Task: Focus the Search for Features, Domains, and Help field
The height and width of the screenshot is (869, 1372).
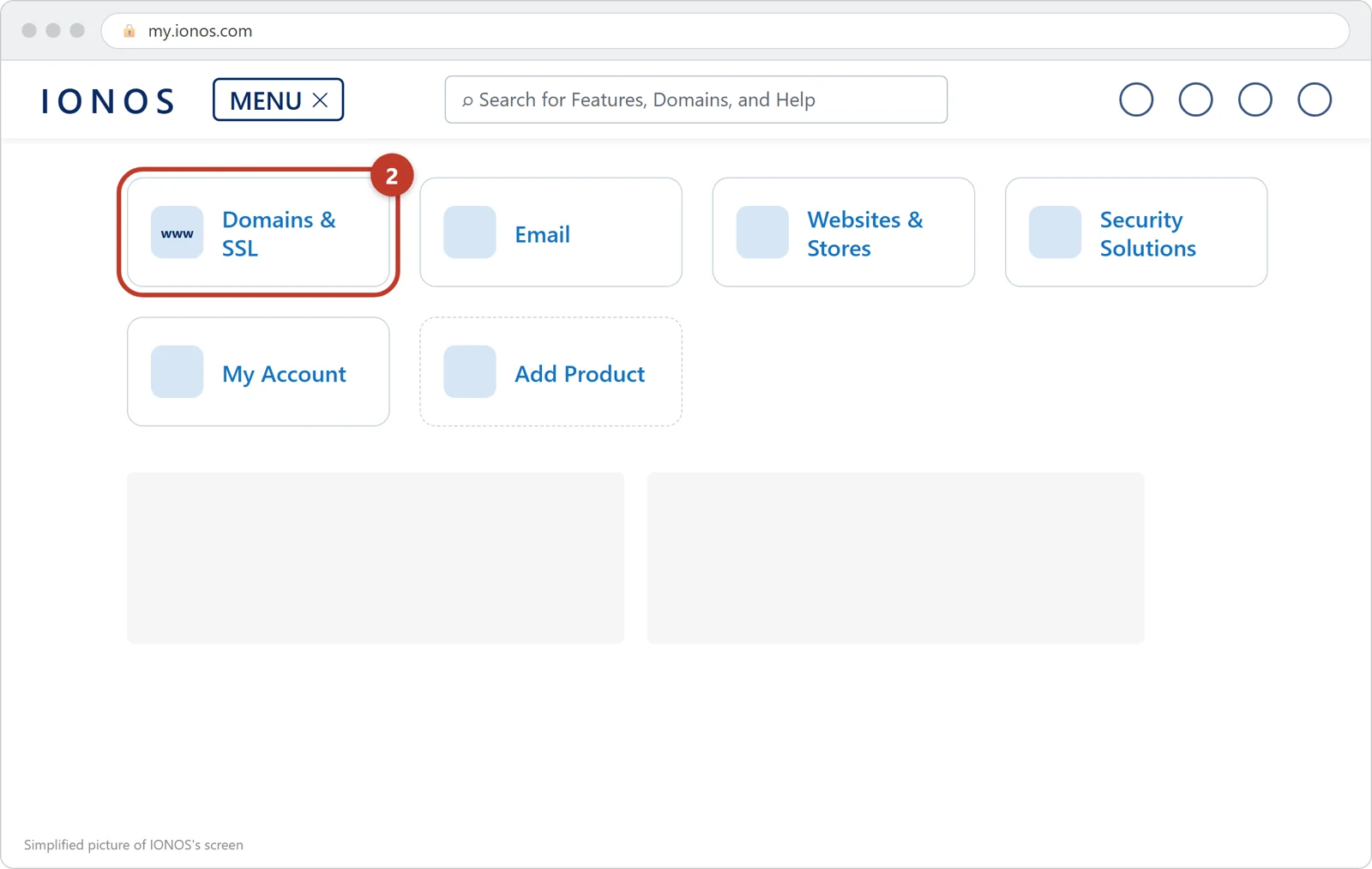Action: click(x=695, y=100)
